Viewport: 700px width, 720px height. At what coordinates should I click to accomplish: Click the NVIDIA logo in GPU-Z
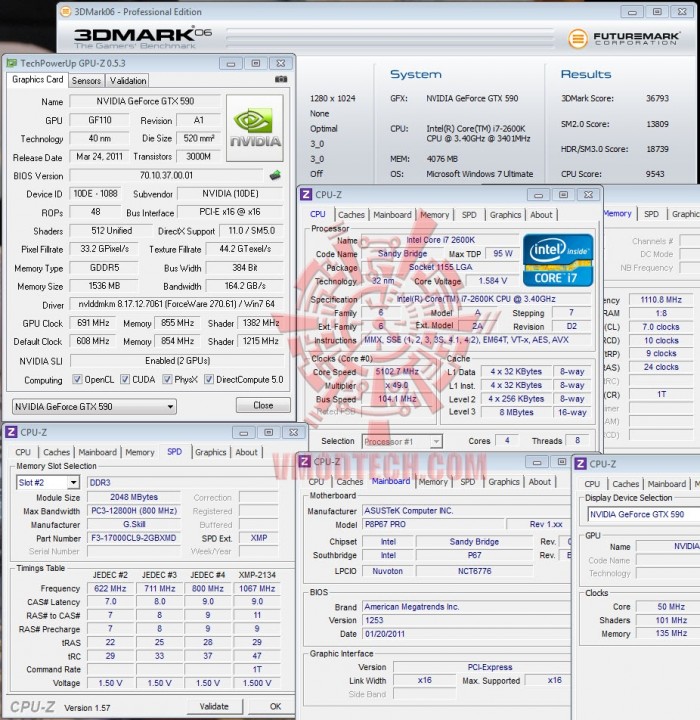(254, 128)
